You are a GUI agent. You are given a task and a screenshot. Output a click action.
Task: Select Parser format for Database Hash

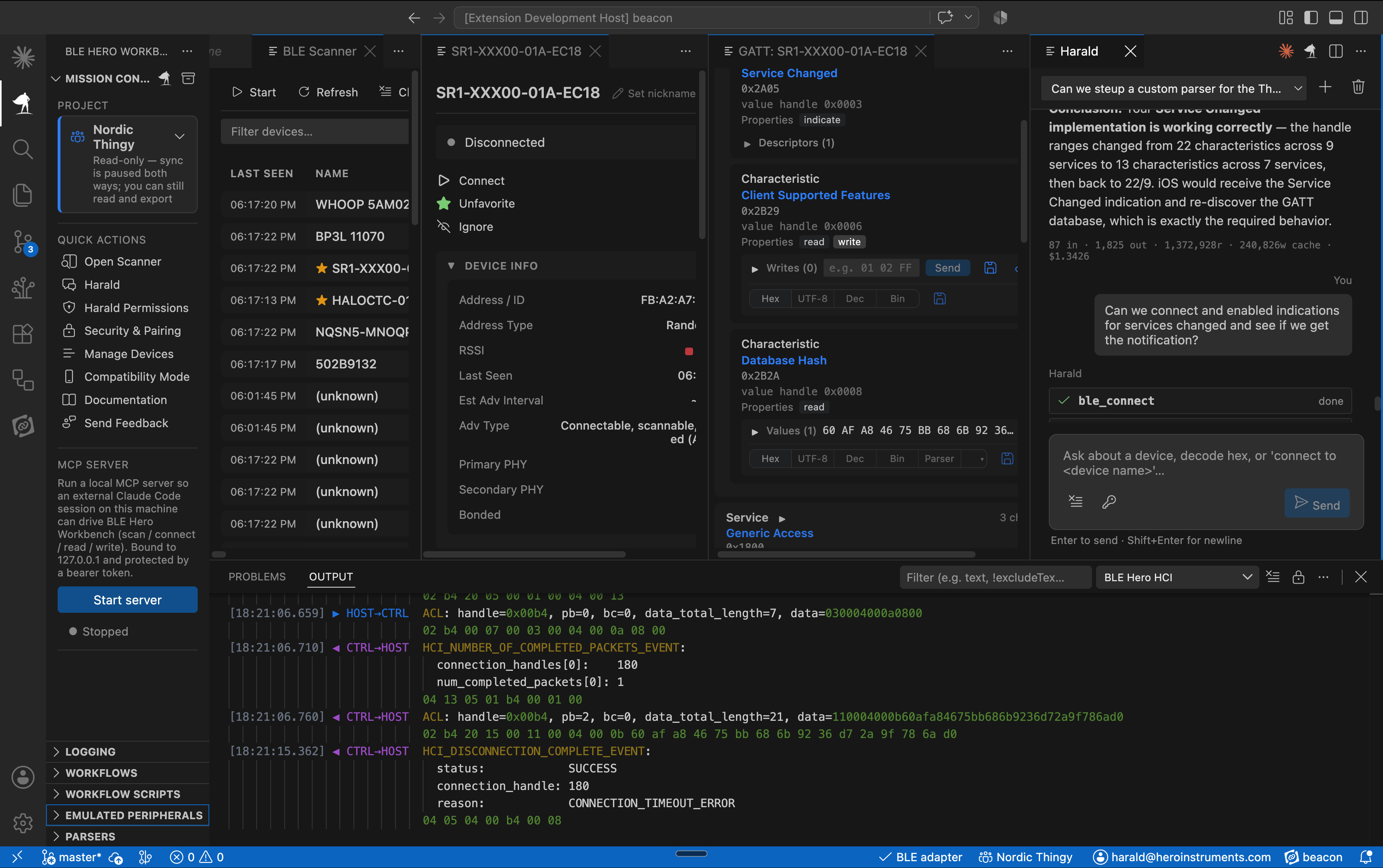[939, 459]
